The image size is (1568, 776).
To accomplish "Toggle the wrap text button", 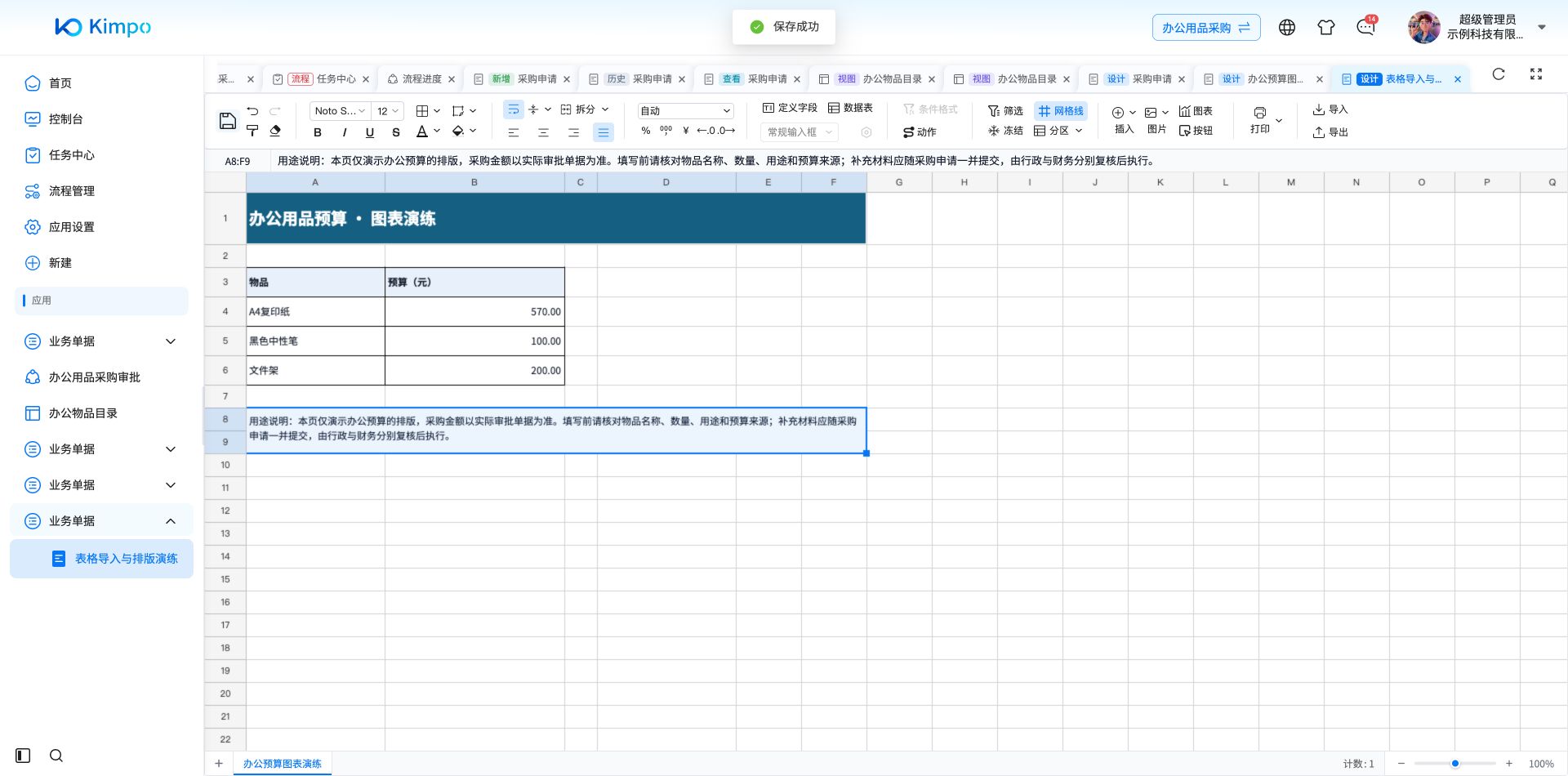I will [513, 109].
